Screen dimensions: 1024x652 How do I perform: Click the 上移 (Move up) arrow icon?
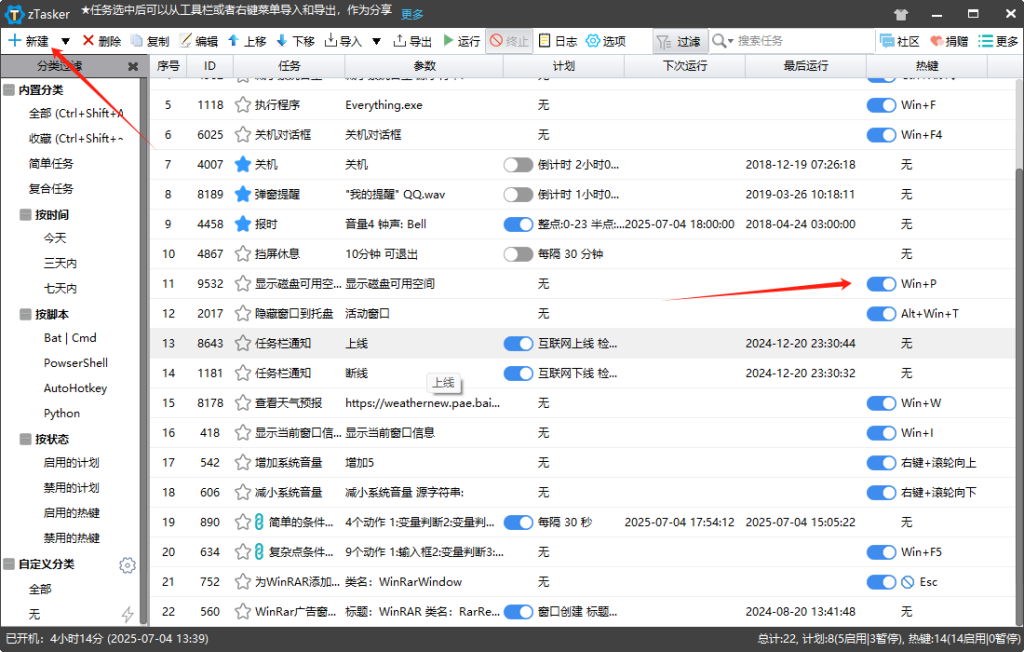click(233, 41)
